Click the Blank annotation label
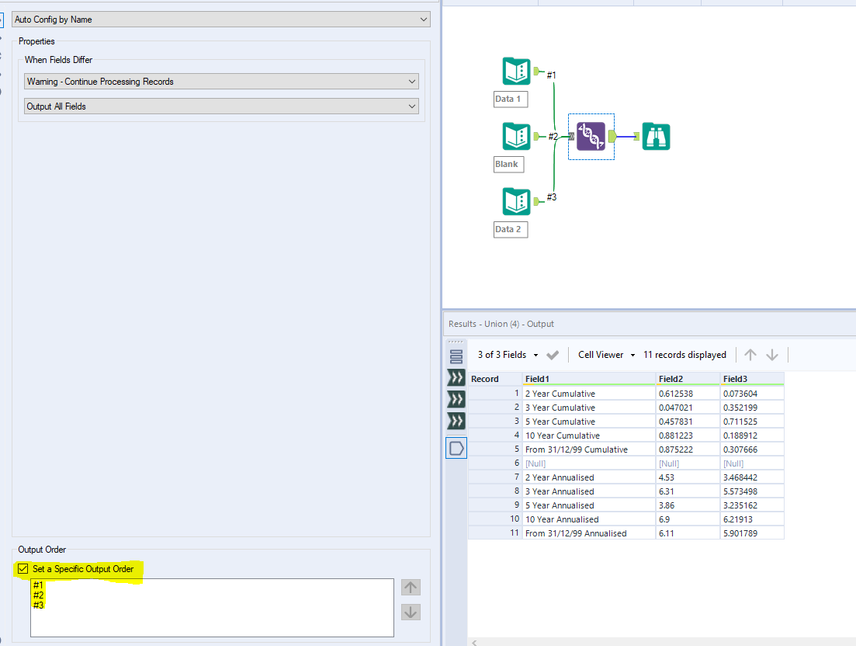856x646 pixels. point(508,164)
